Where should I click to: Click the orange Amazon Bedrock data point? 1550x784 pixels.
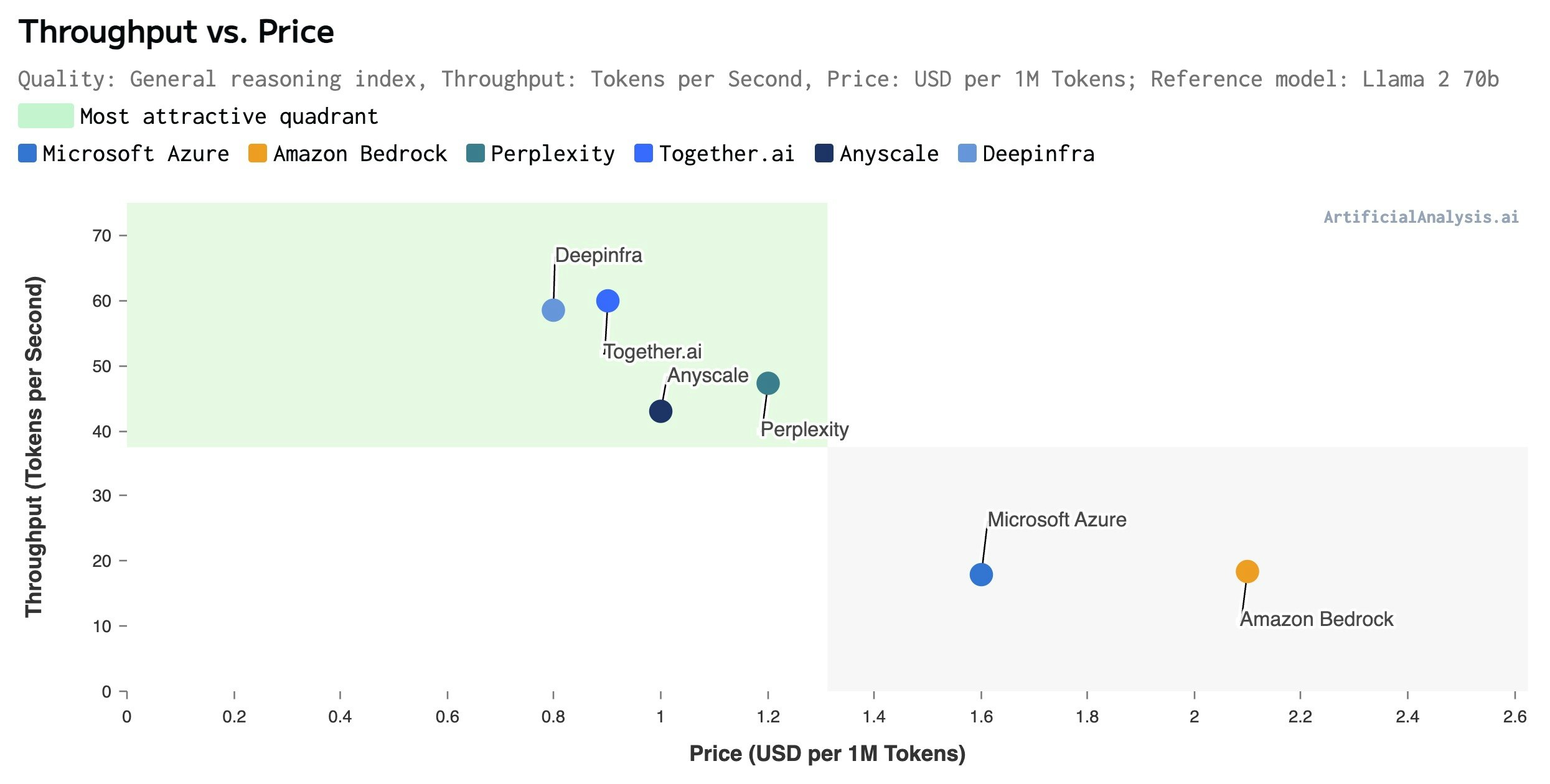pyautogui.click(x=1247, y=571)
